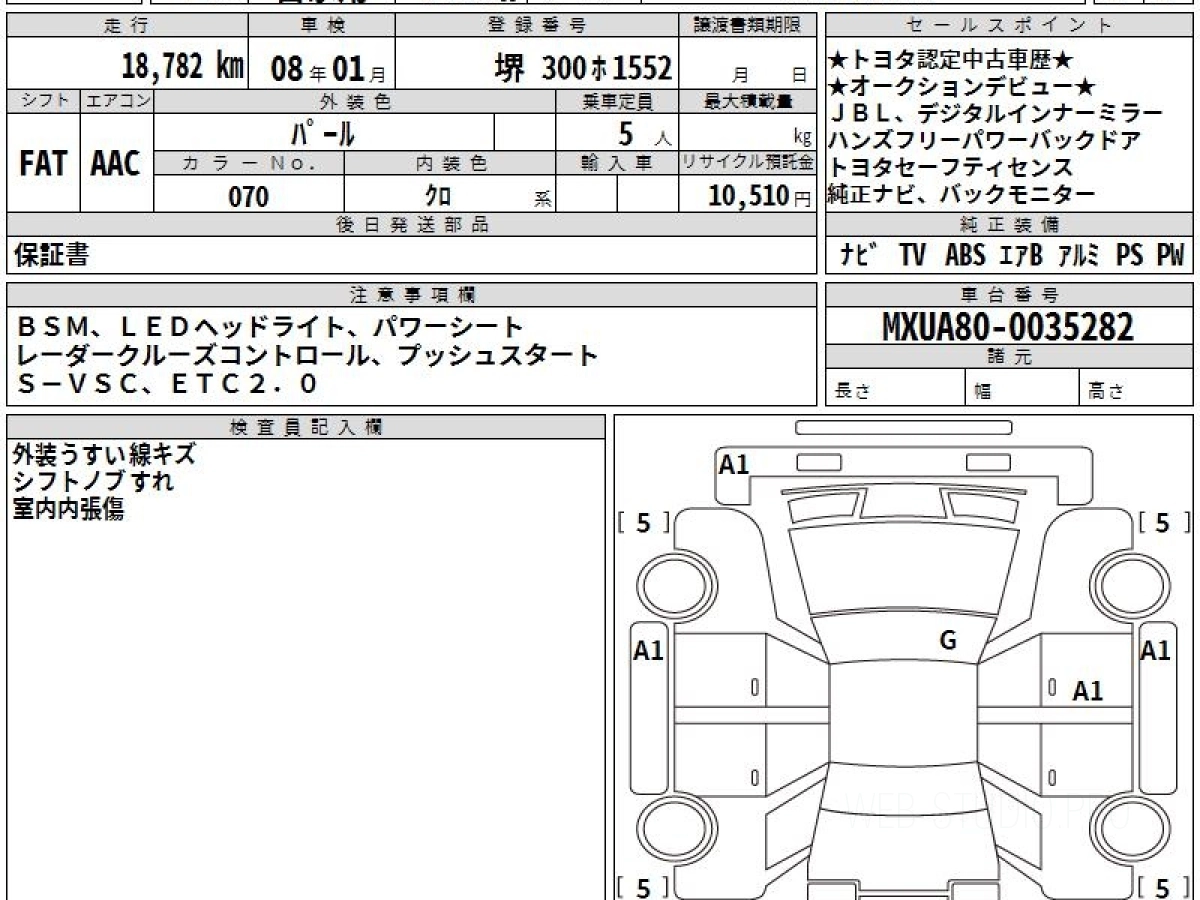Click the 純正装備 header
Image resolution: width=1200 pixels, height=900 pixels.
(x=1008, y=224)
